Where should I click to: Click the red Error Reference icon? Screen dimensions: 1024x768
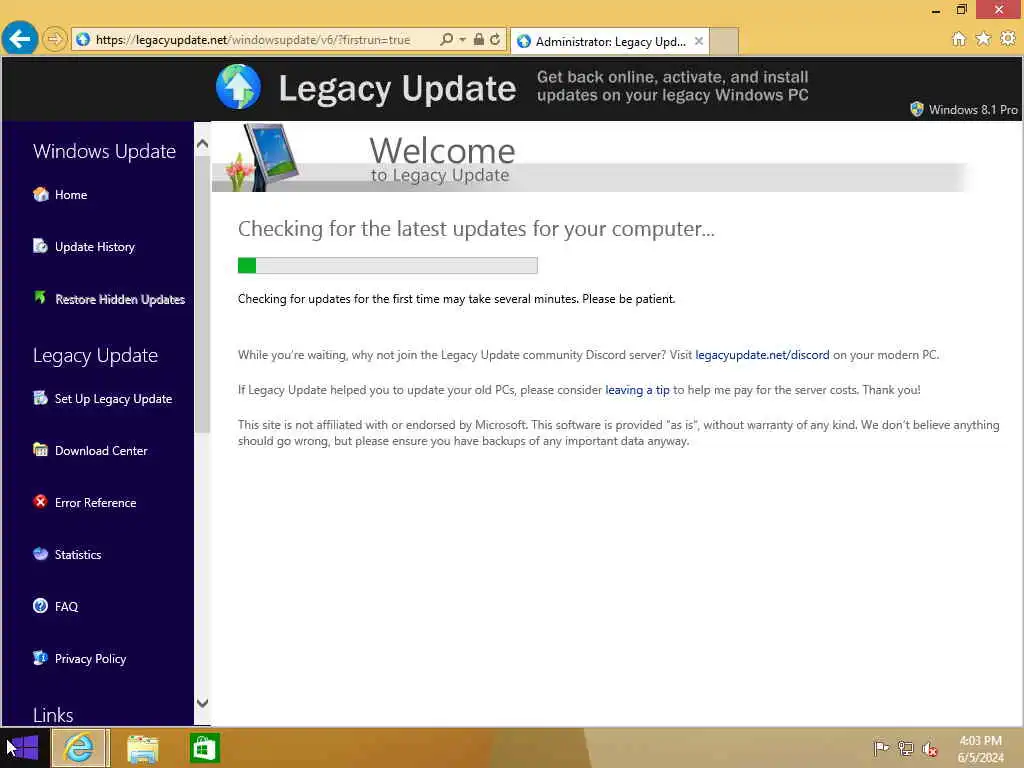[40, 502]
